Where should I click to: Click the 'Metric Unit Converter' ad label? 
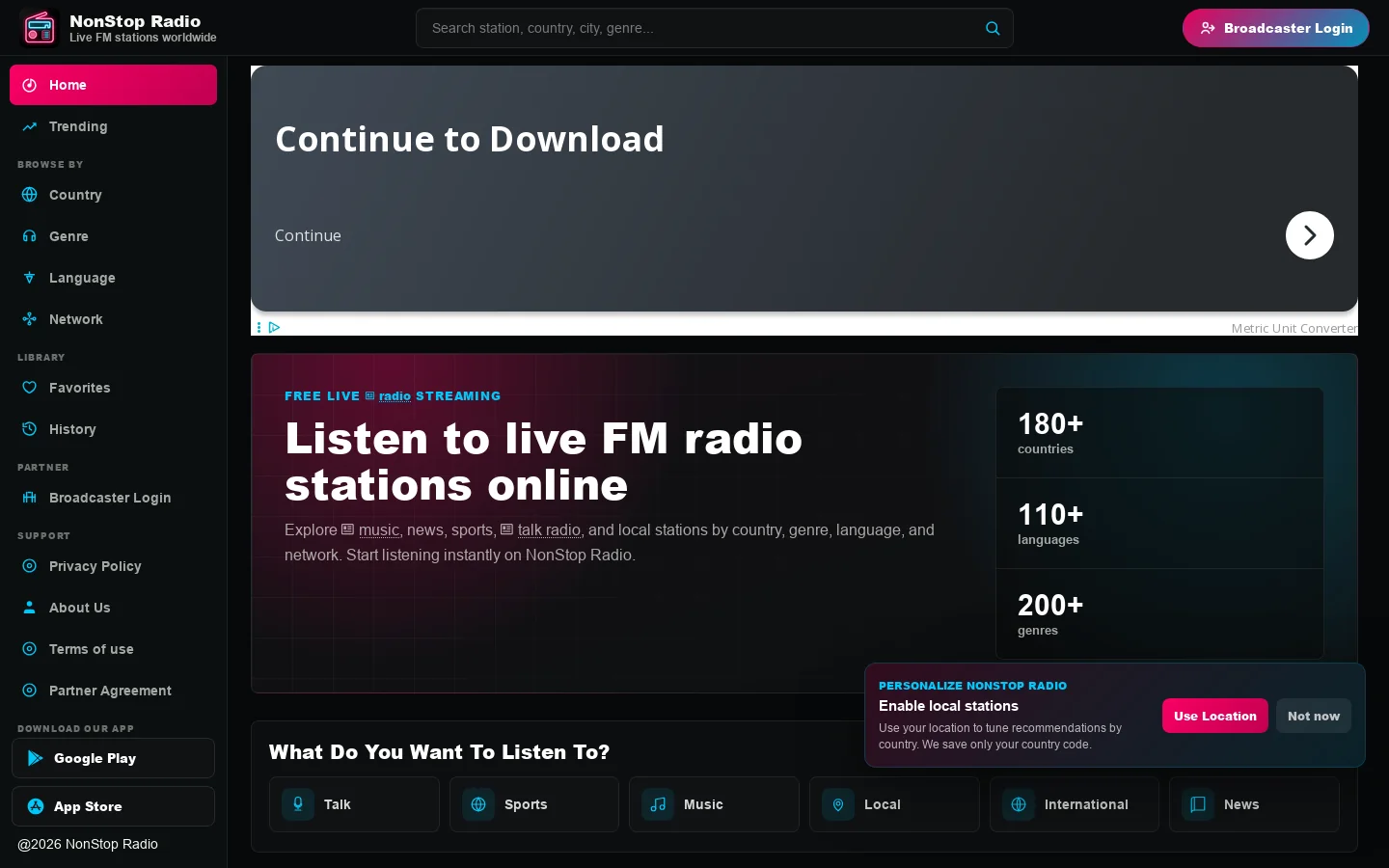(1294, 328)
